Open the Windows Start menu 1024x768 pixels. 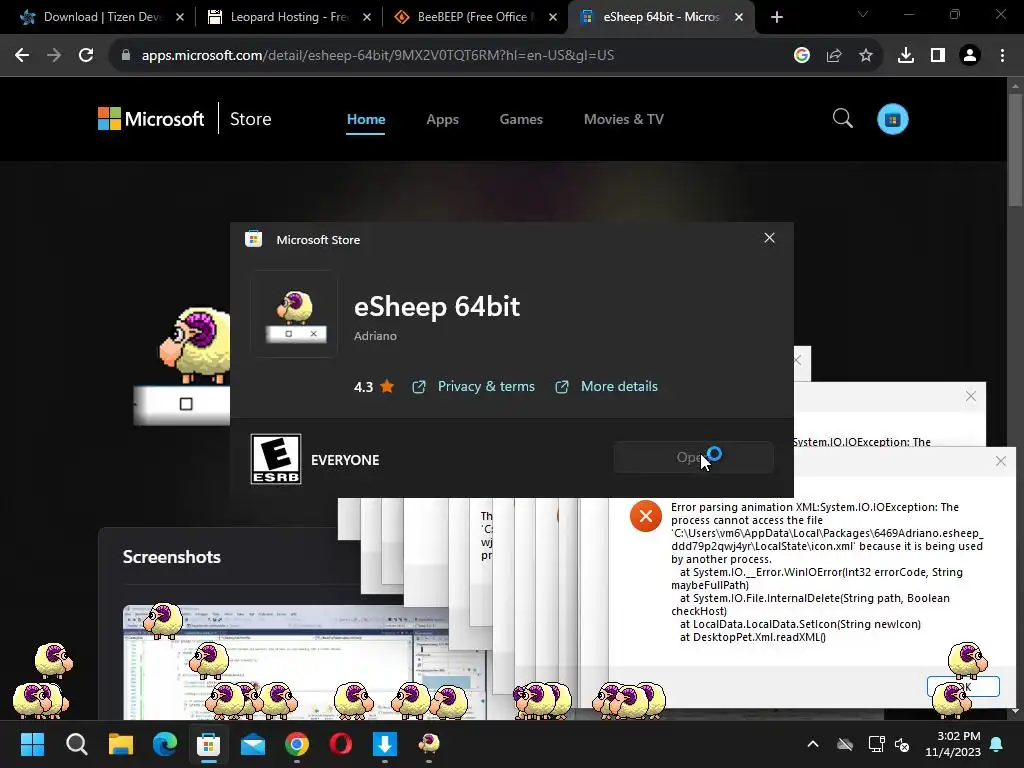[32, 744]
